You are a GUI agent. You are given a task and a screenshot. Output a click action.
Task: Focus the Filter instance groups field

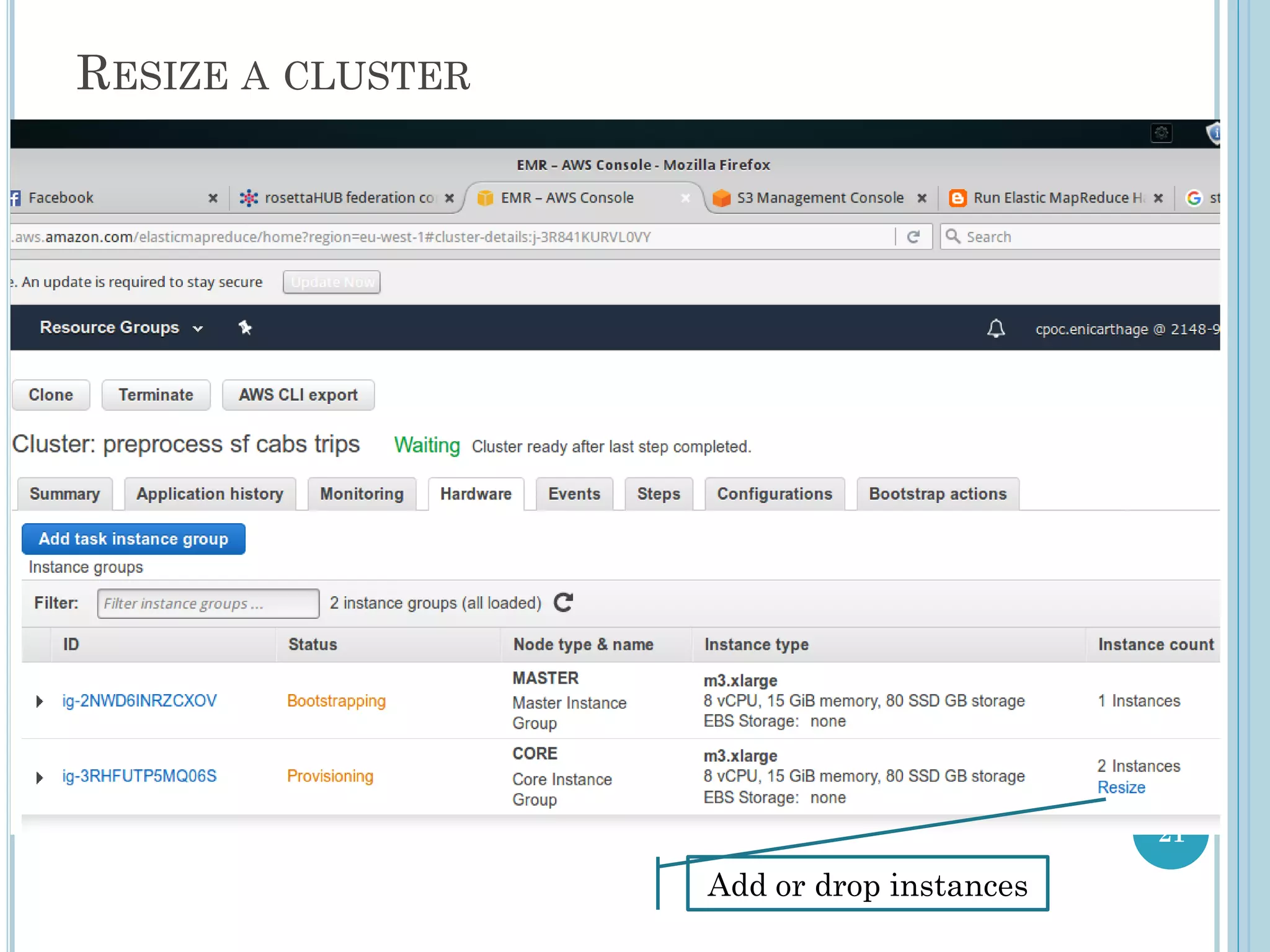[208, 604]
